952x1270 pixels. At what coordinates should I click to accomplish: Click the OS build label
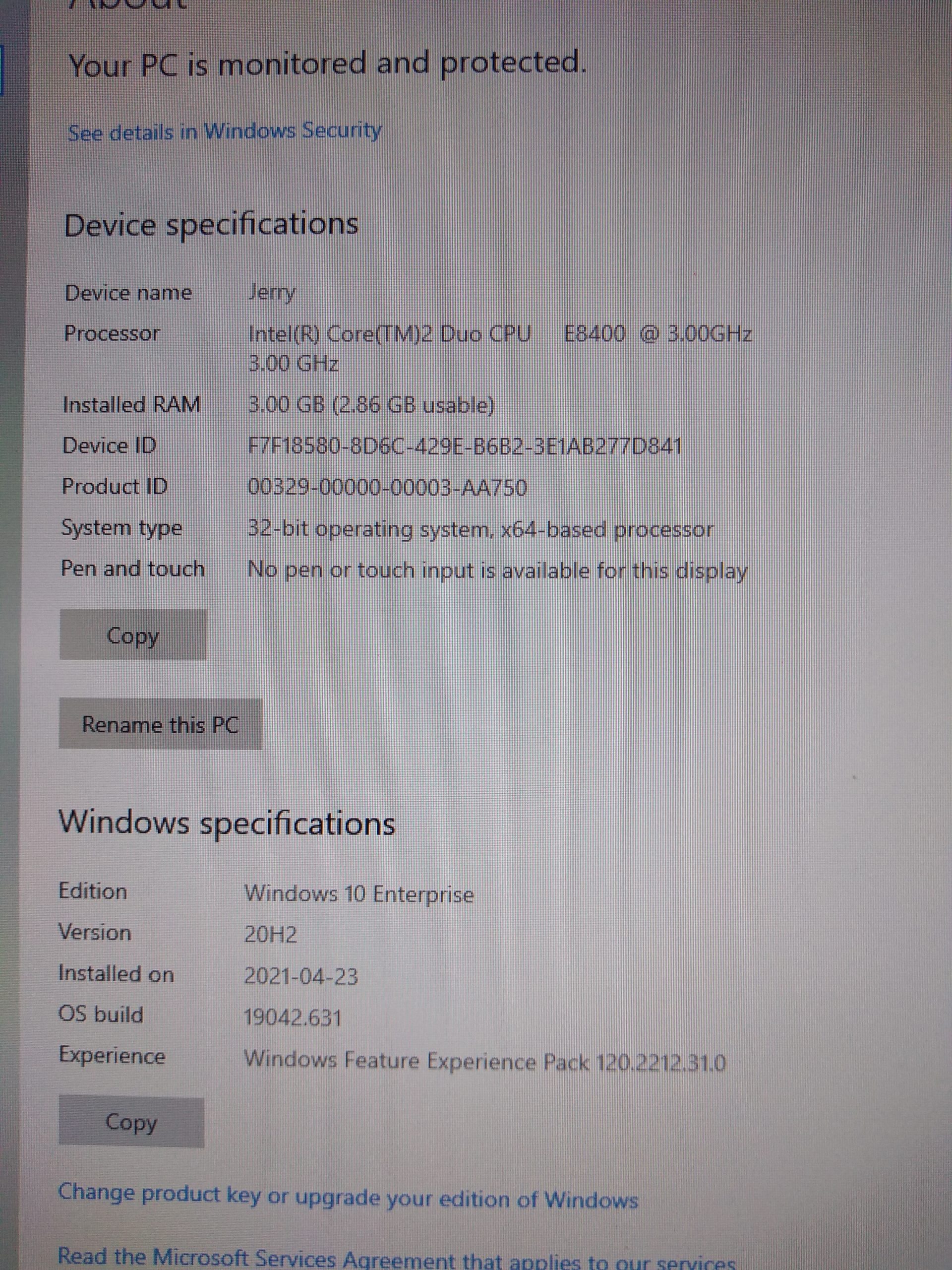click(x=101, y=1015)
